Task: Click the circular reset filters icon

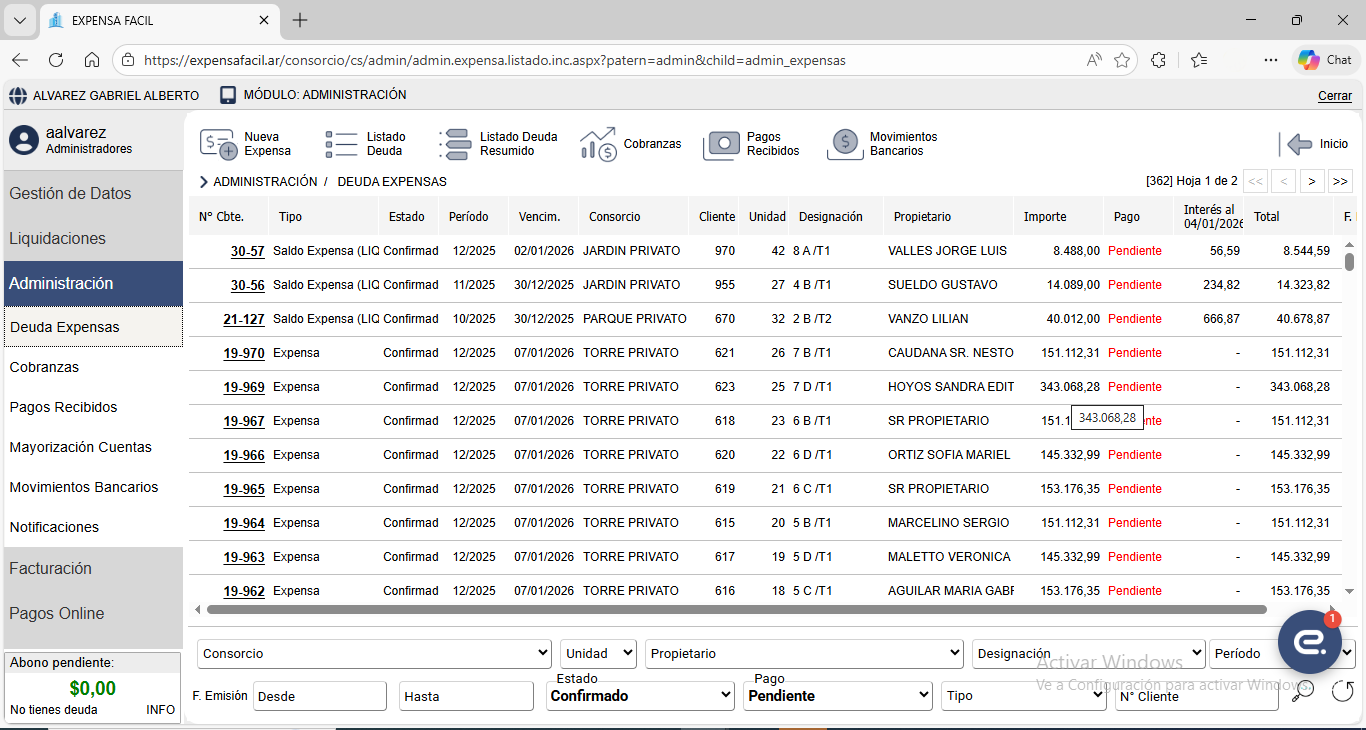Action: (x=1342, y=690)
